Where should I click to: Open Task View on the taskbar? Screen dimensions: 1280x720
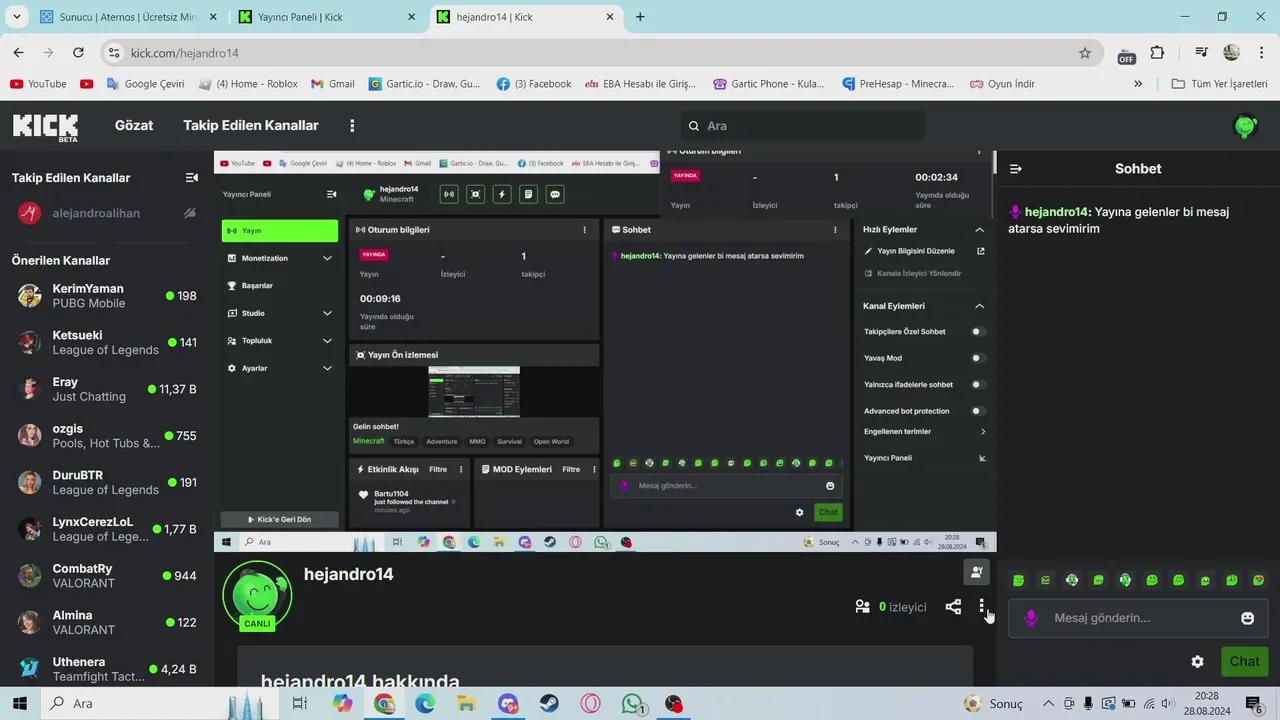click(299, 704)
